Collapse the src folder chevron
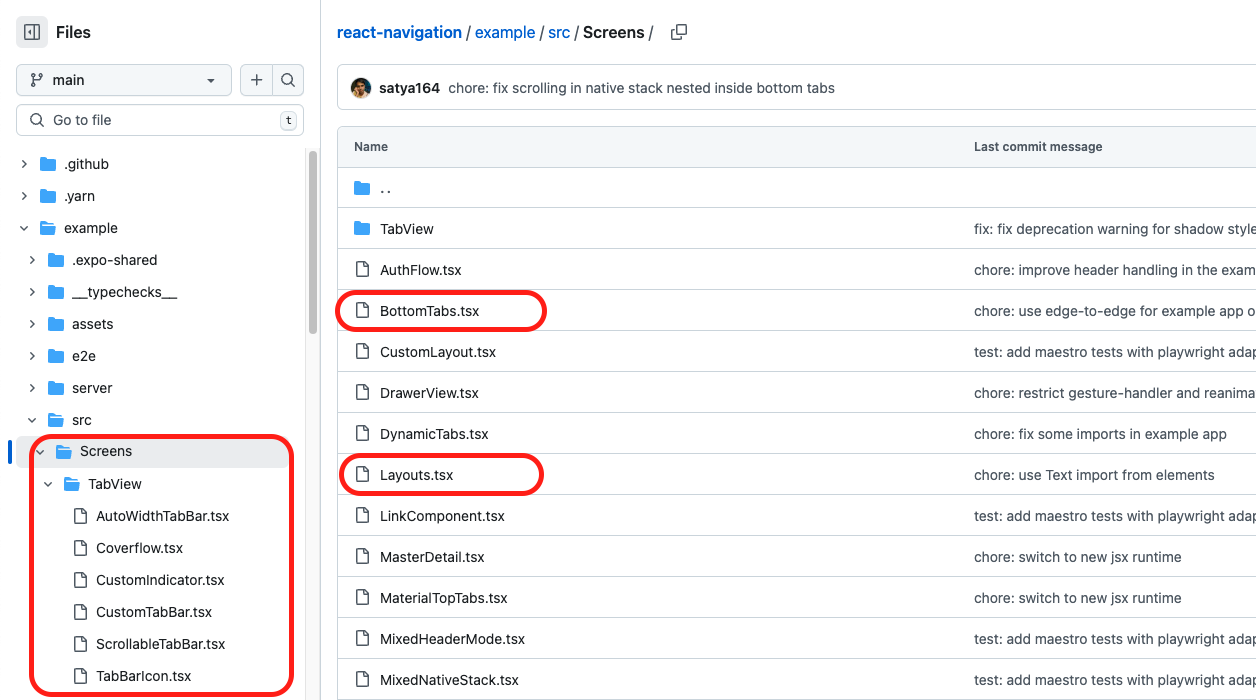Image resolution: width=1256 pixels, height=700 pixels. point(32,420)
